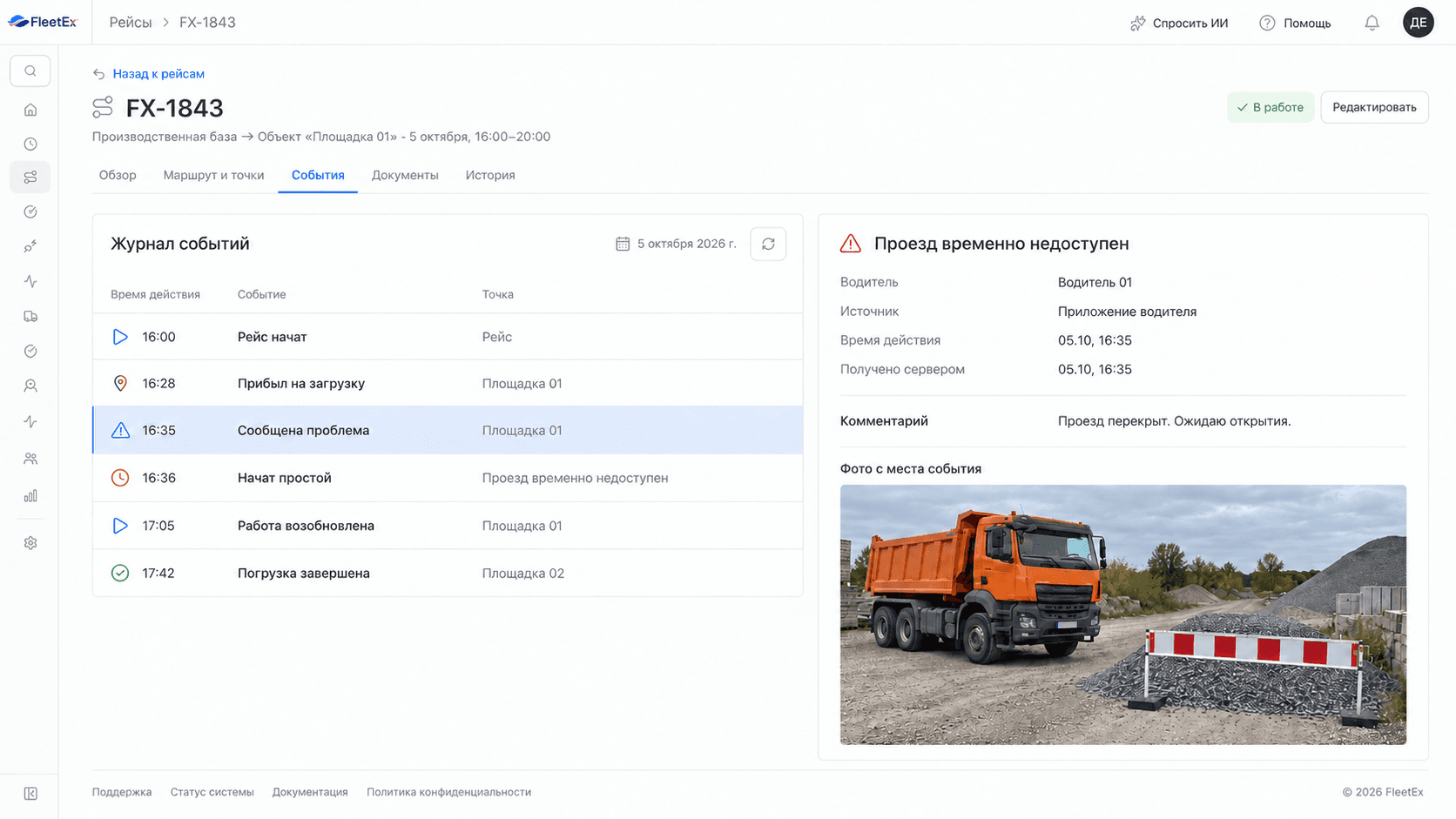Screen dimensions: 1456x819
Task: Open Спросить ИИ assistant
Action: (x=1179, y=23)
